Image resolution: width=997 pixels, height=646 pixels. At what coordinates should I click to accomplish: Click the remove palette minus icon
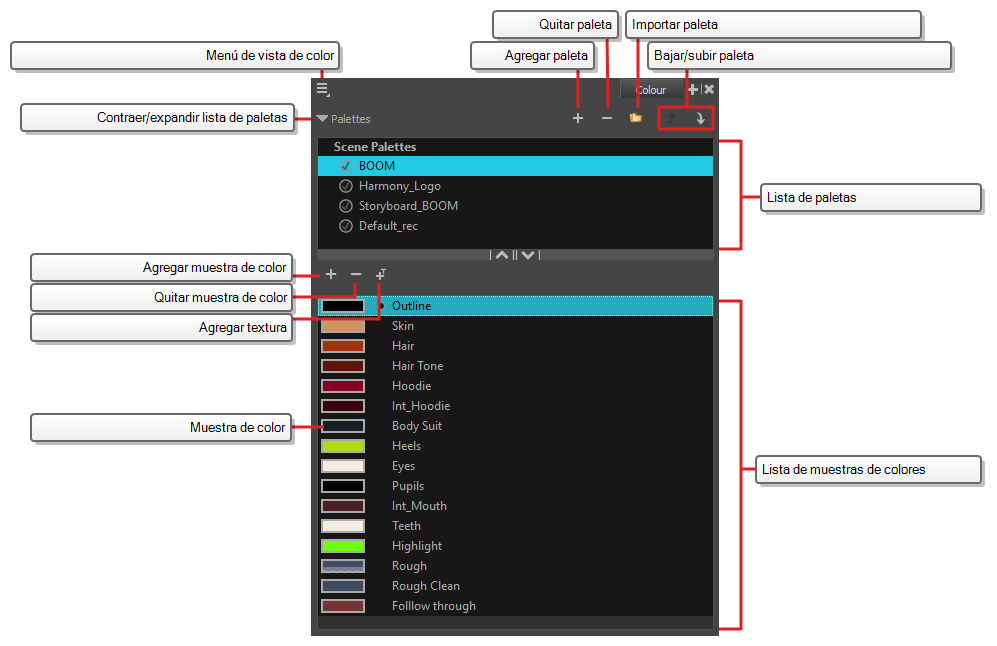click(606, 118)
